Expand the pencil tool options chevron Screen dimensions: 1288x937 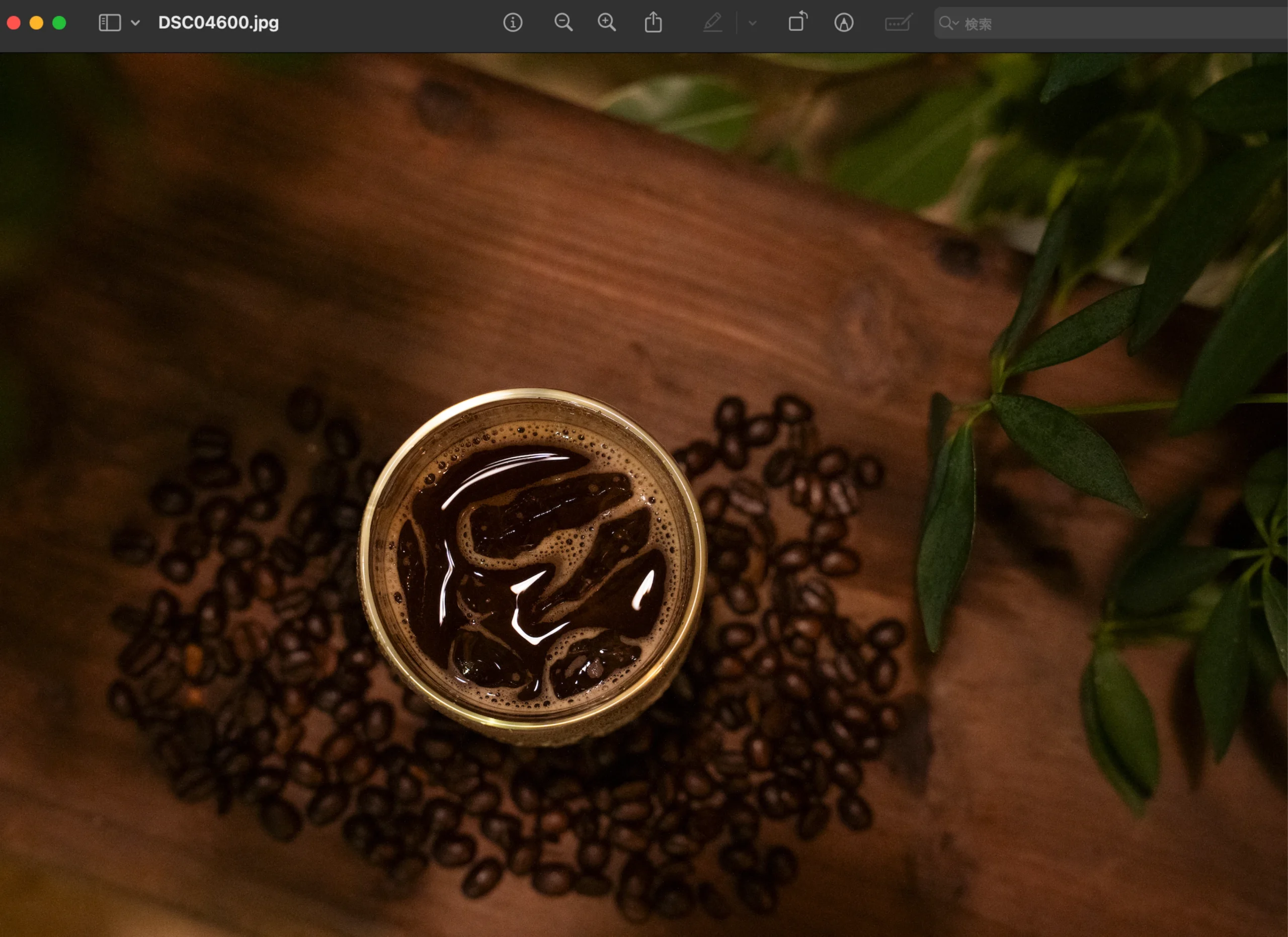(x=752, y=23)
